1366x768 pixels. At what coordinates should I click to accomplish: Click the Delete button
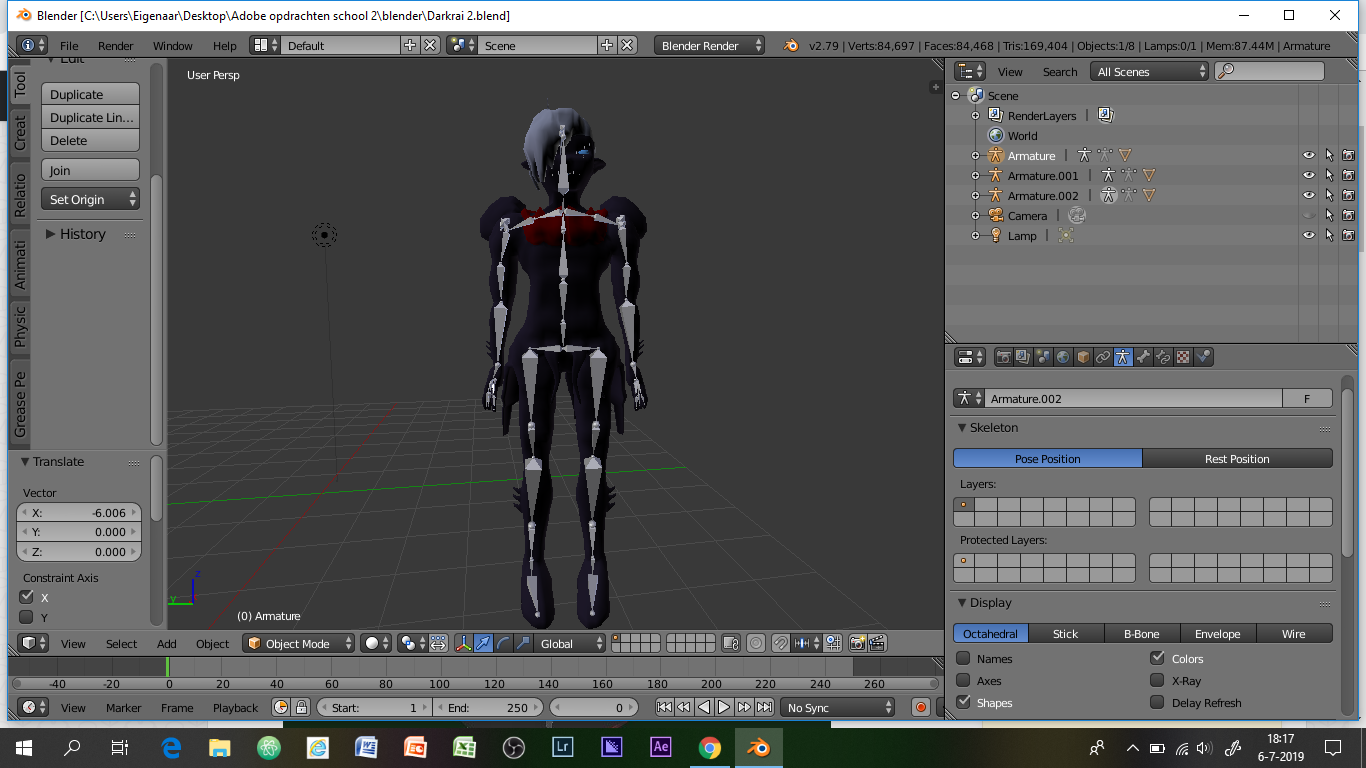90,140
